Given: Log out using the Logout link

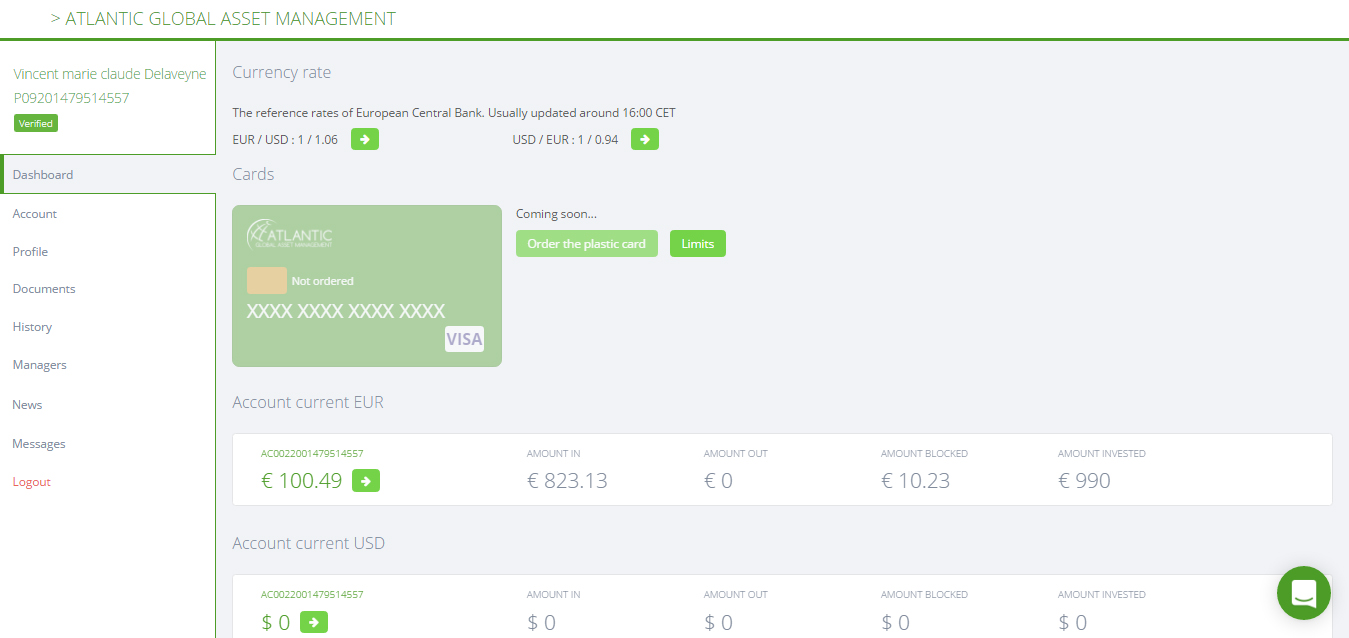Looking at the screenshot, I should click(32, 482).
